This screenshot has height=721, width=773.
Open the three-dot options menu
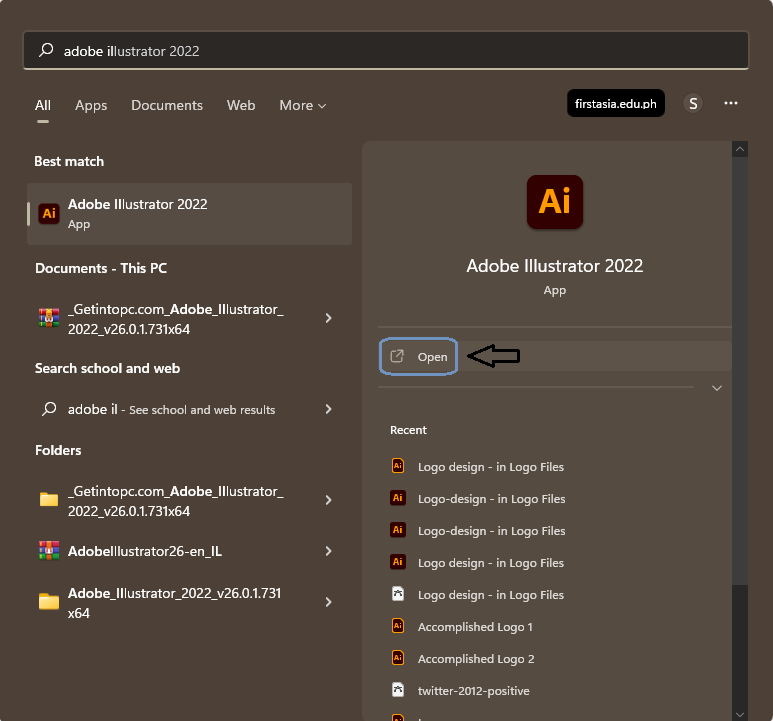tap(731, 103)
